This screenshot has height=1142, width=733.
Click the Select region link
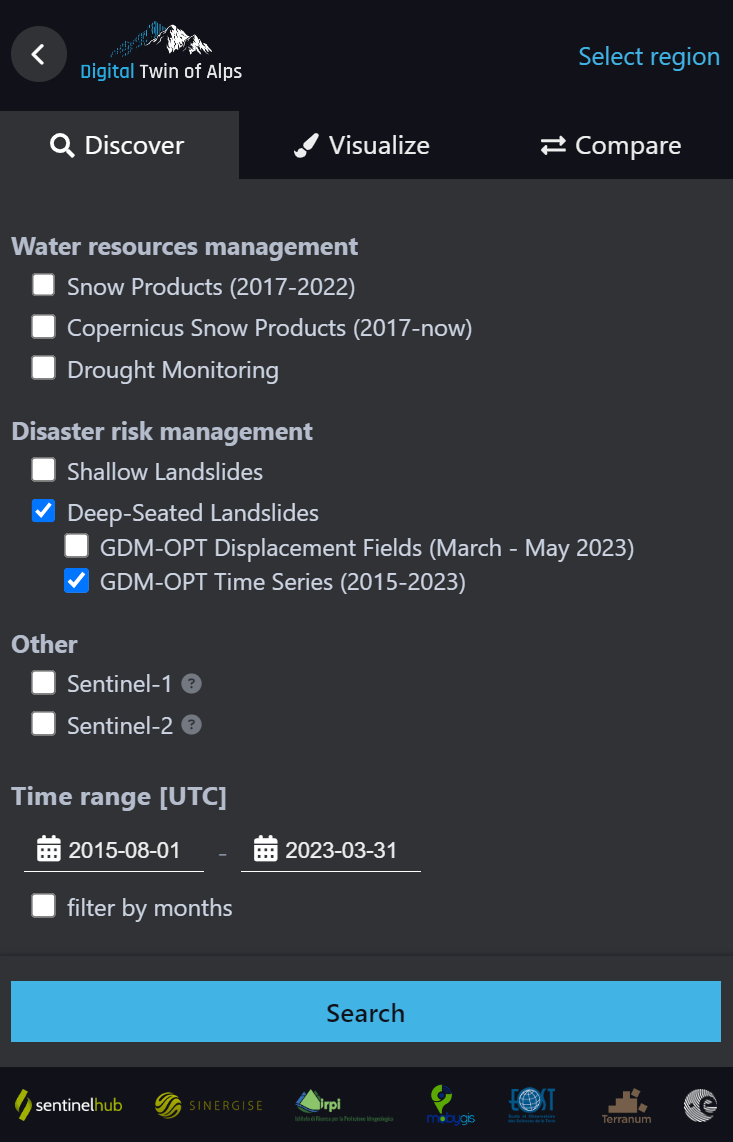pos(648,56)
